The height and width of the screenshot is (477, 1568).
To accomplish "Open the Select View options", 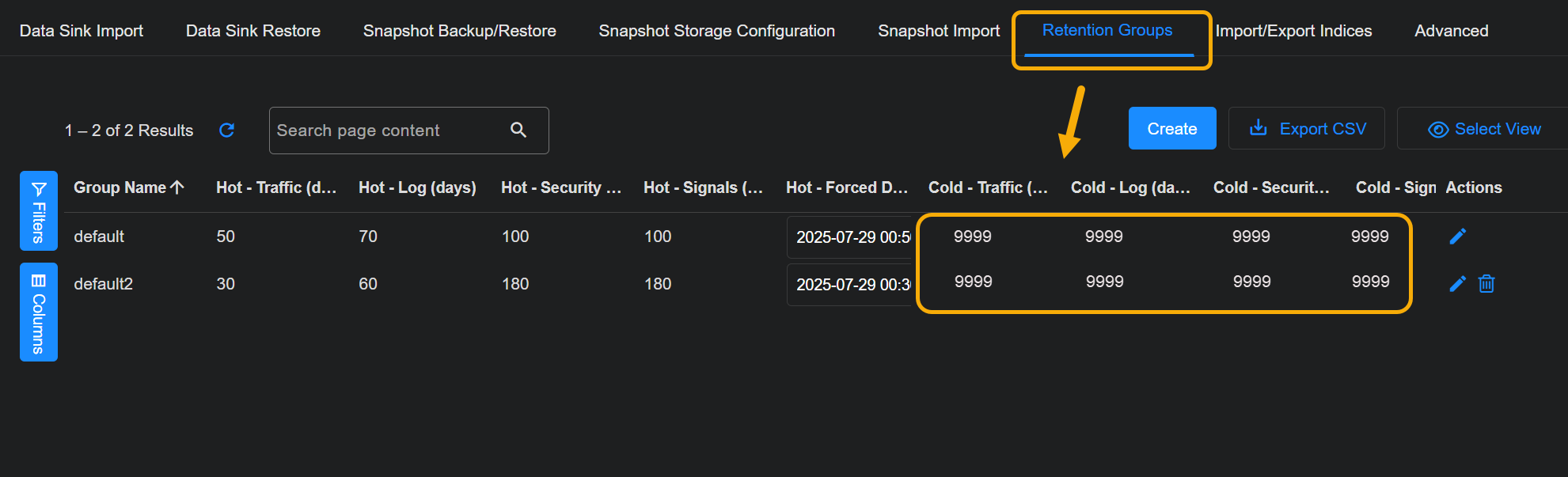I will tap(1484, 129).
